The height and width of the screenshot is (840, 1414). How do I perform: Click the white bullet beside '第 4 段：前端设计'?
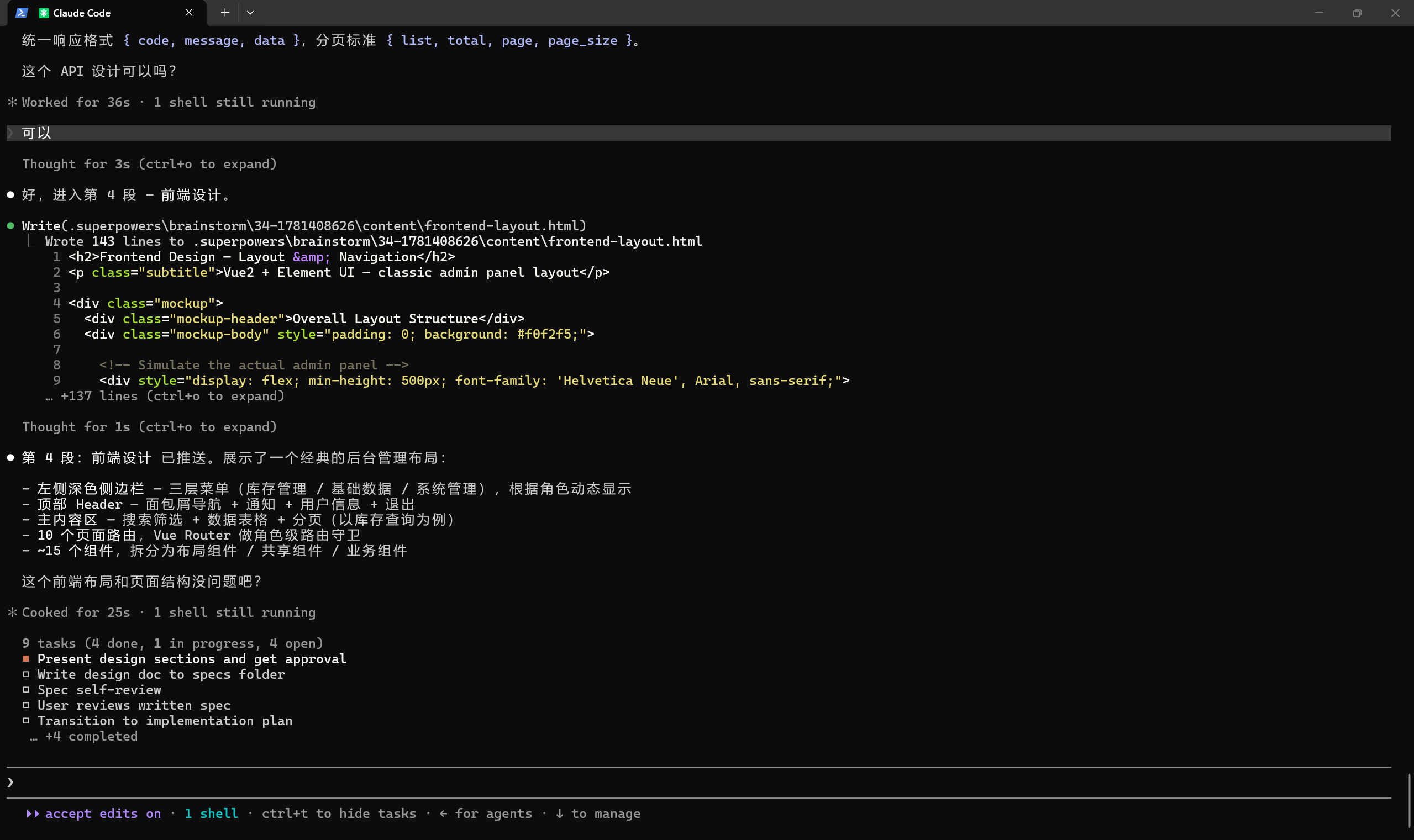[10, 458]
